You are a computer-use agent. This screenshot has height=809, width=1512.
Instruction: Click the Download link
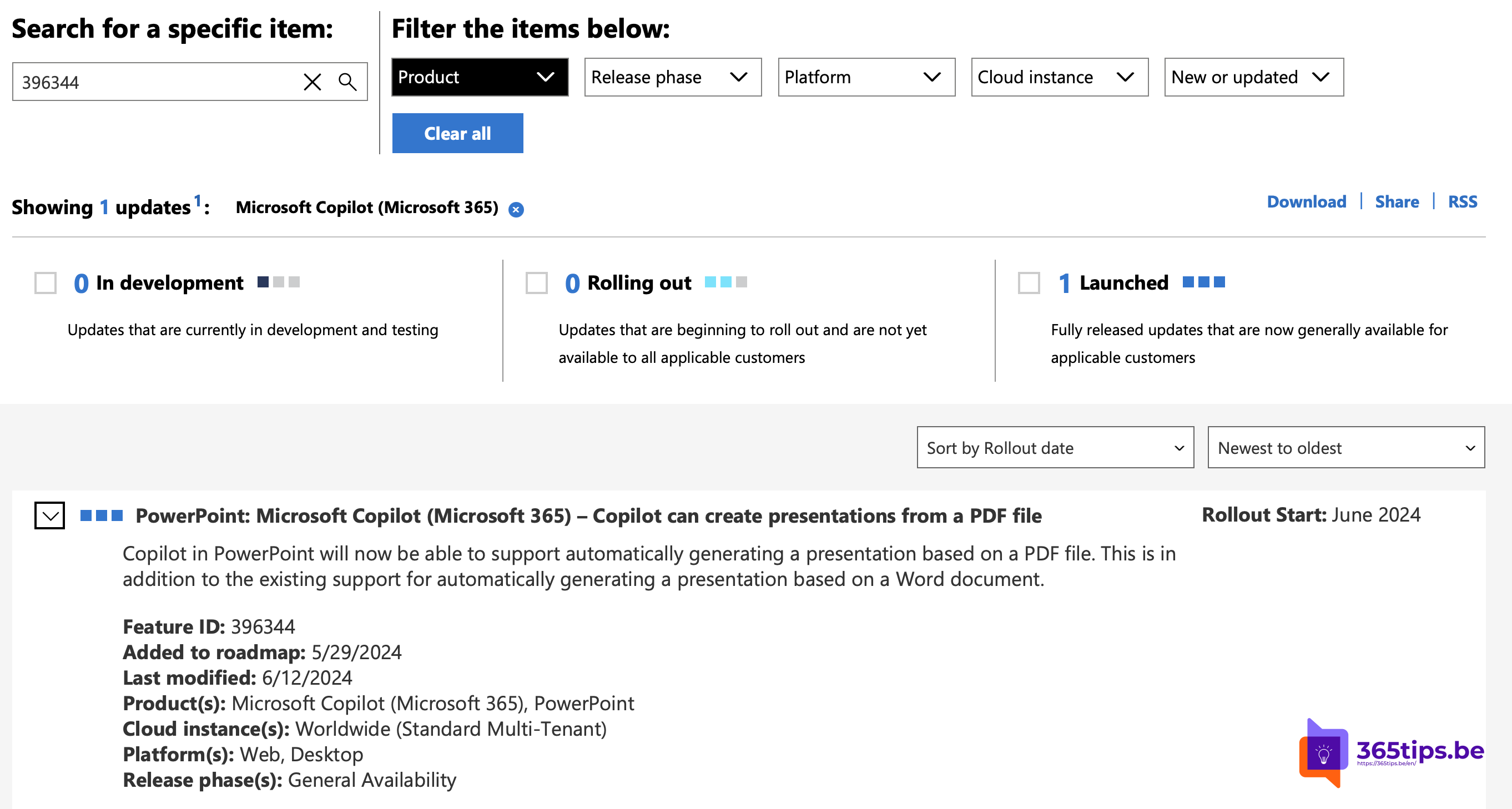click(x=1306, y=202)
